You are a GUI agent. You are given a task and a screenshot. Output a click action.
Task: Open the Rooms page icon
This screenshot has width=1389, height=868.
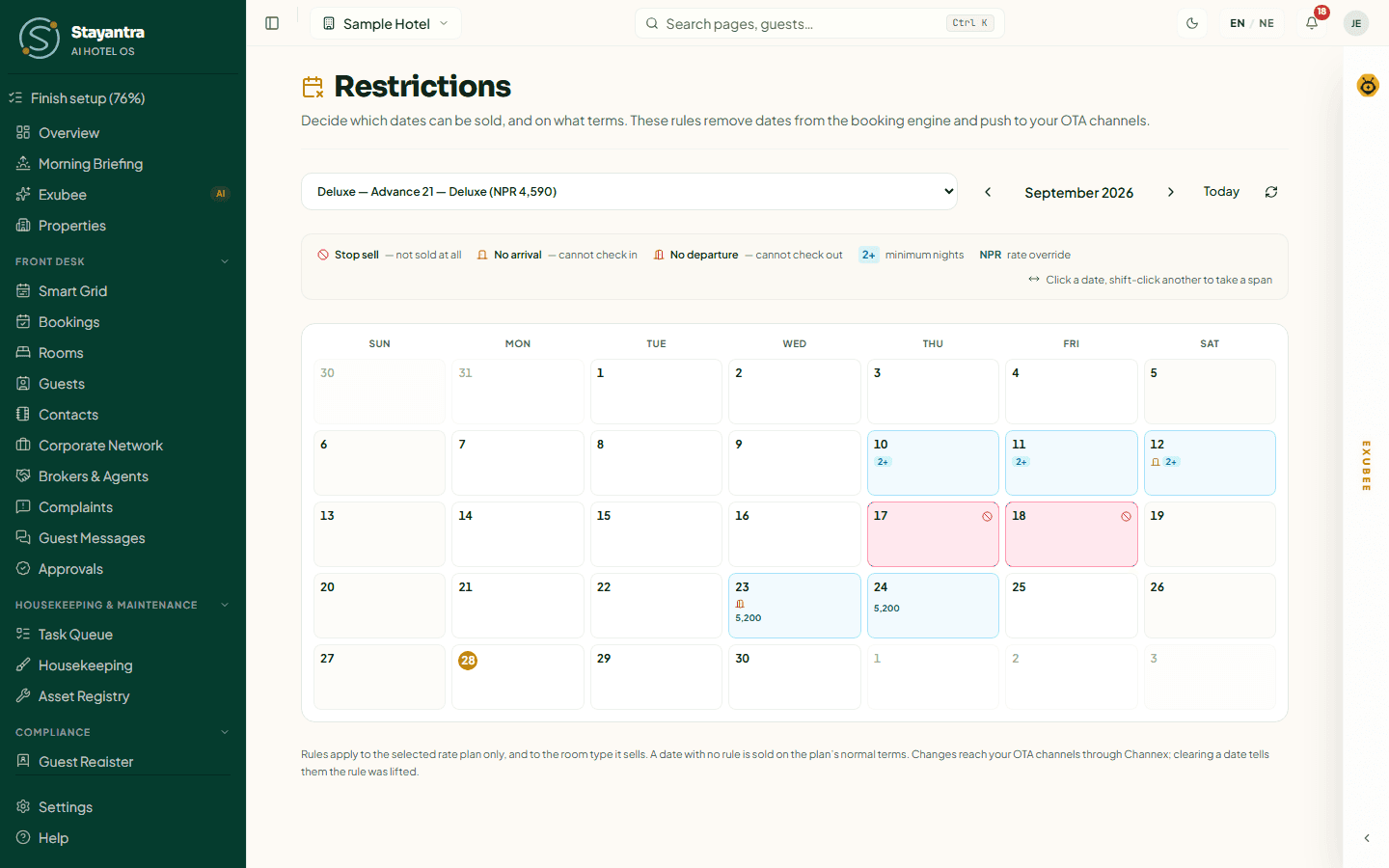(x=23, y=353)
